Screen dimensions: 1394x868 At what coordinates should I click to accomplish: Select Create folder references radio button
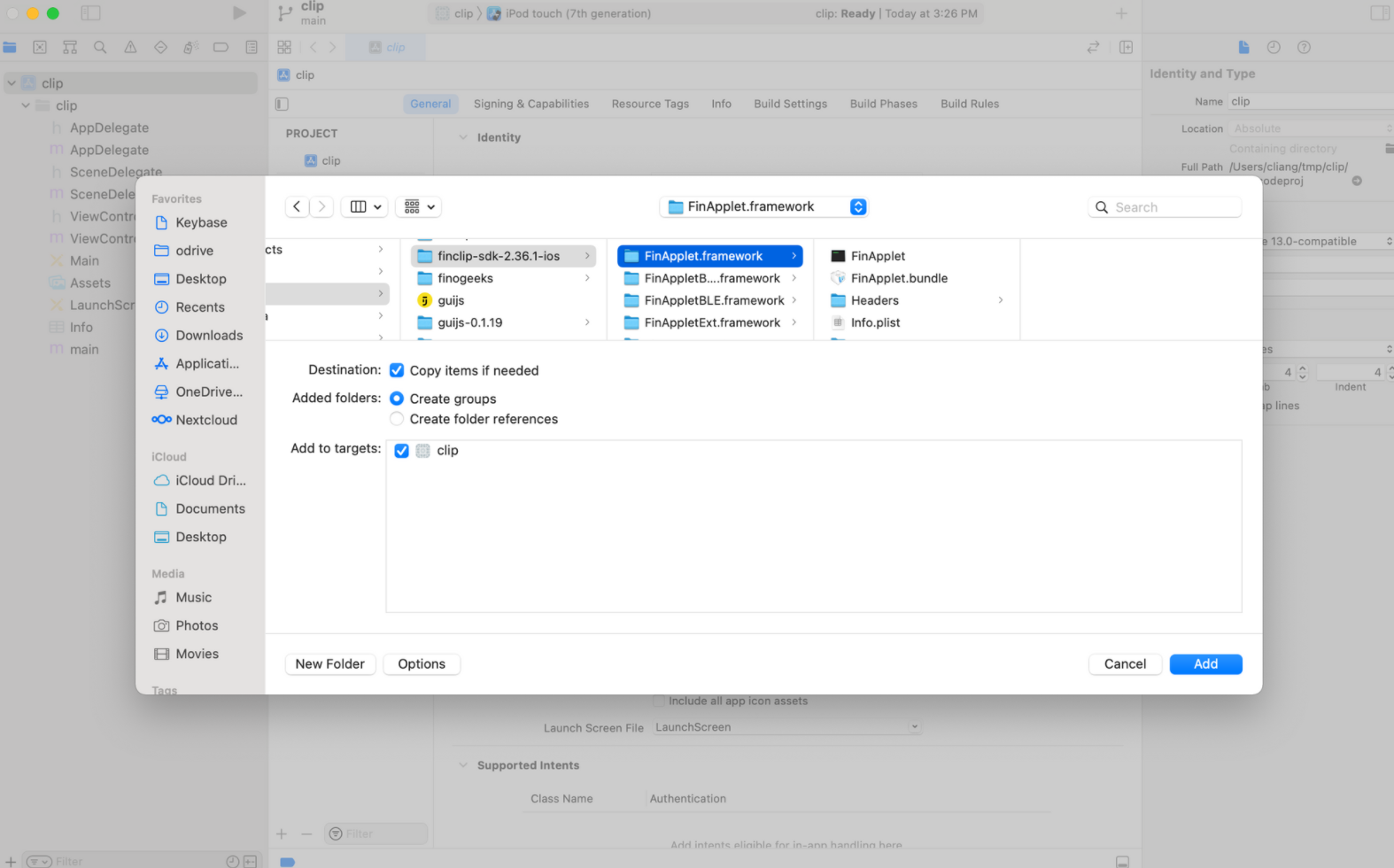point(397,419)
